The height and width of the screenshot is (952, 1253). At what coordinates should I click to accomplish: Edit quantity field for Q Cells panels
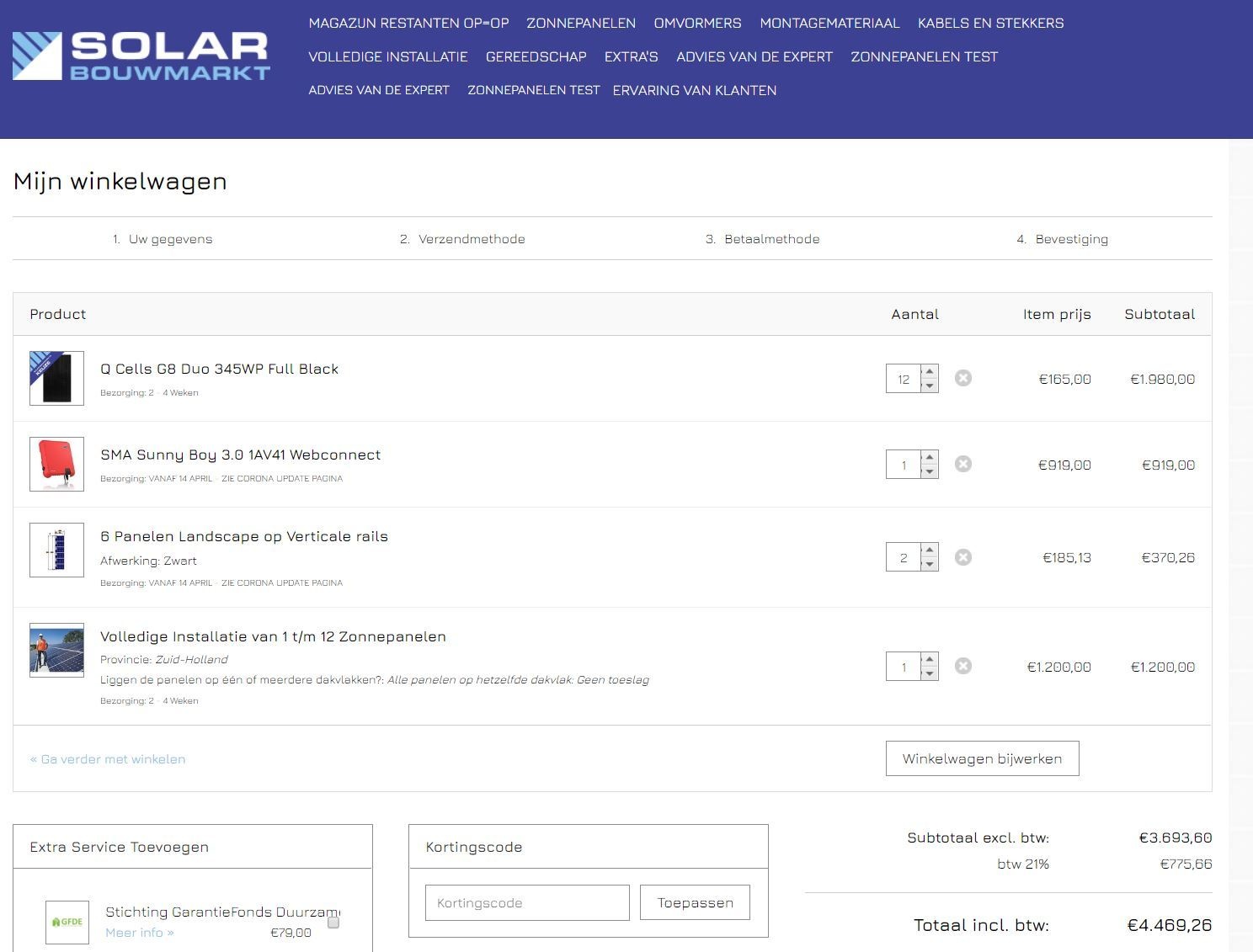(904, 379)
